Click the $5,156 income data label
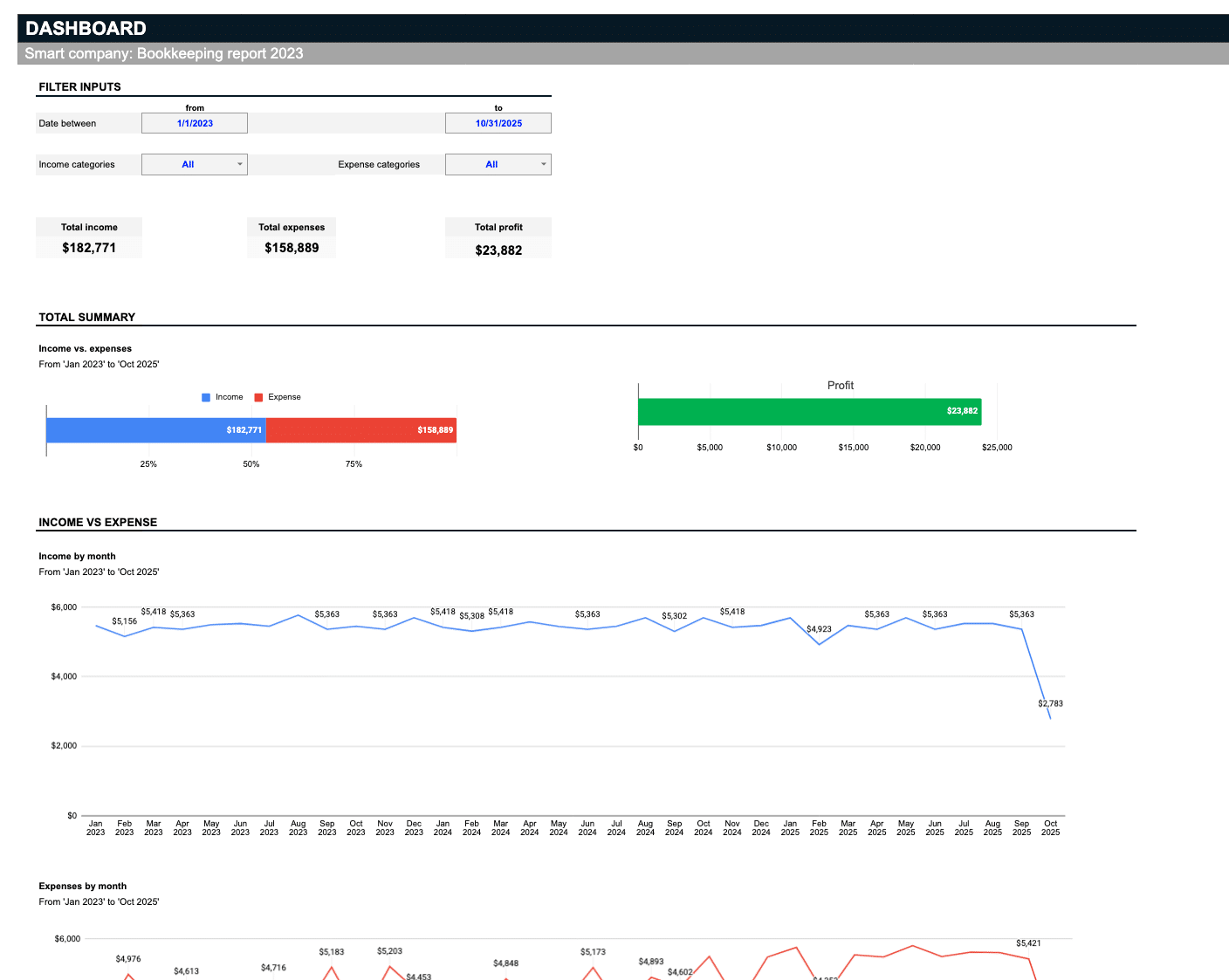The height and width of the screenshot is (980, 1229). [125, 621]
